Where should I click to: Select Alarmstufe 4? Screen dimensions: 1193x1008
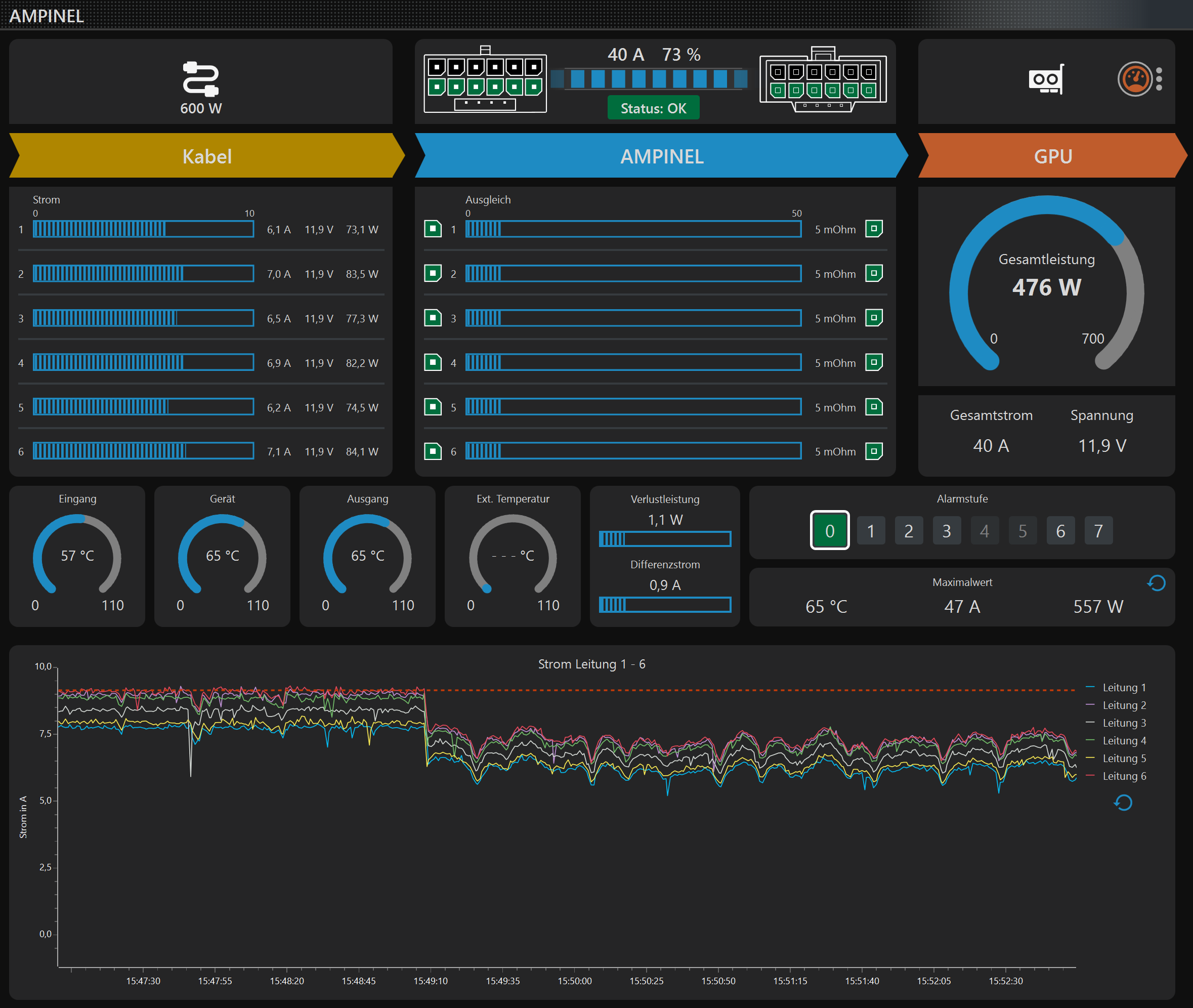coord(985,531)
